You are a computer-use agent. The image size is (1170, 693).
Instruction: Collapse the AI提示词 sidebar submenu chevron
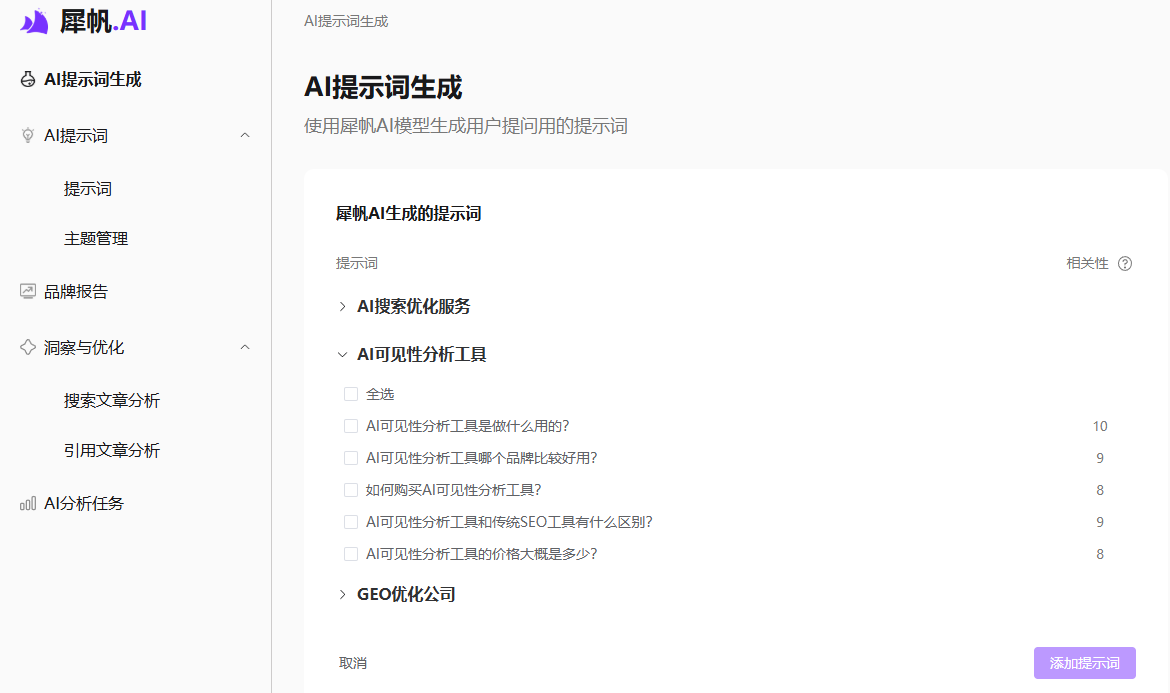(x=245, y=135)
